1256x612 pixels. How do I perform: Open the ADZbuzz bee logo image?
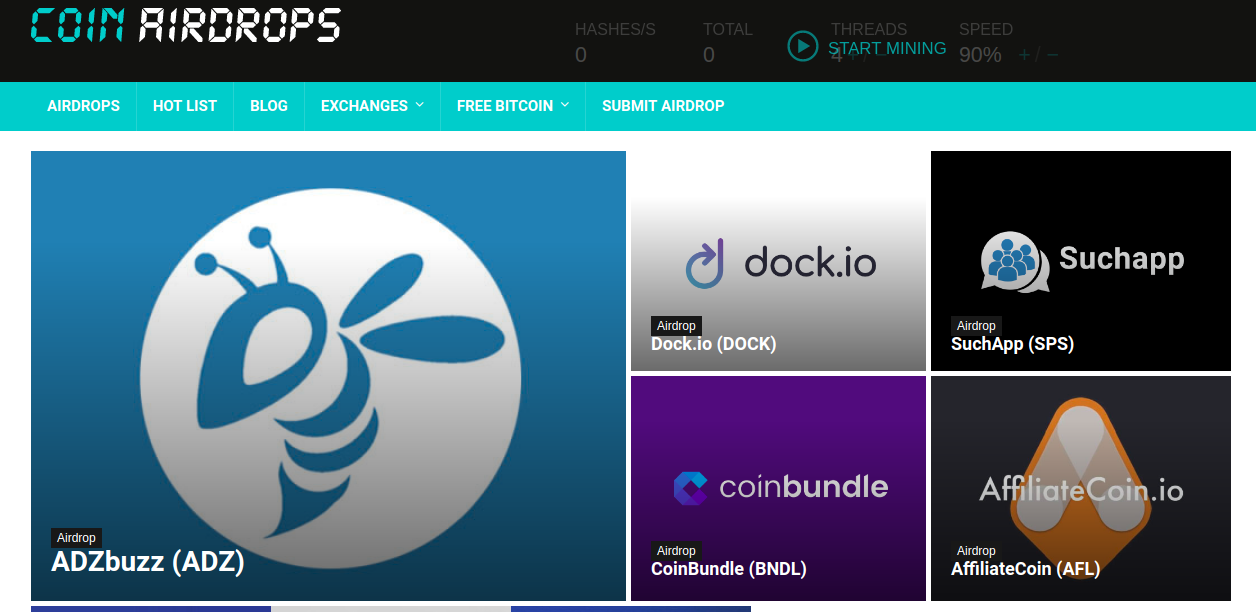coord(328,376)
